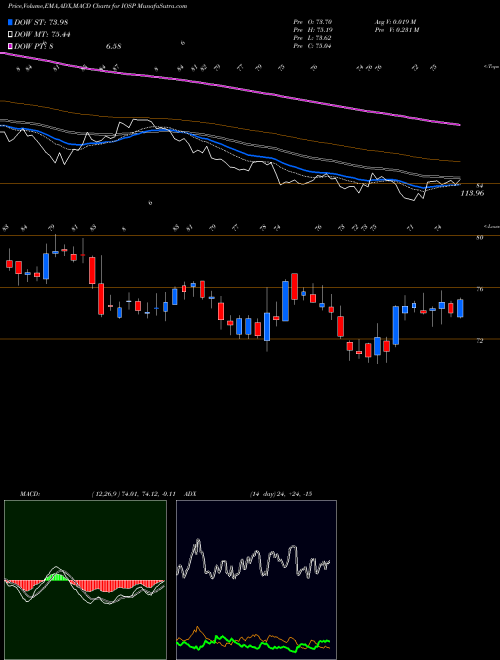Click the 6.58 value in the legend
Screen dimensions: 500x660
click(114, 46)
